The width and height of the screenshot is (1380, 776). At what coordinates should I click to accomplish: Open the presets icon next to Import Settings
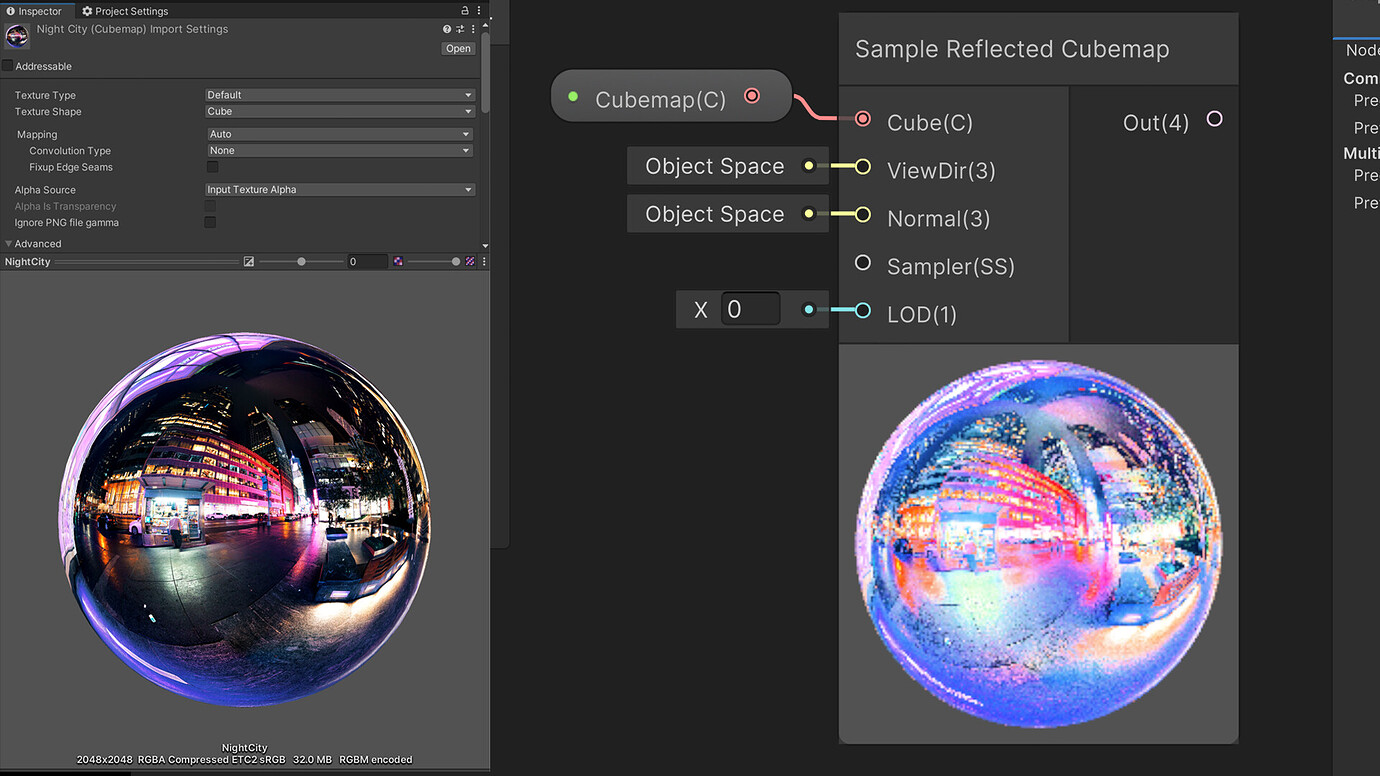click(460, 29)
